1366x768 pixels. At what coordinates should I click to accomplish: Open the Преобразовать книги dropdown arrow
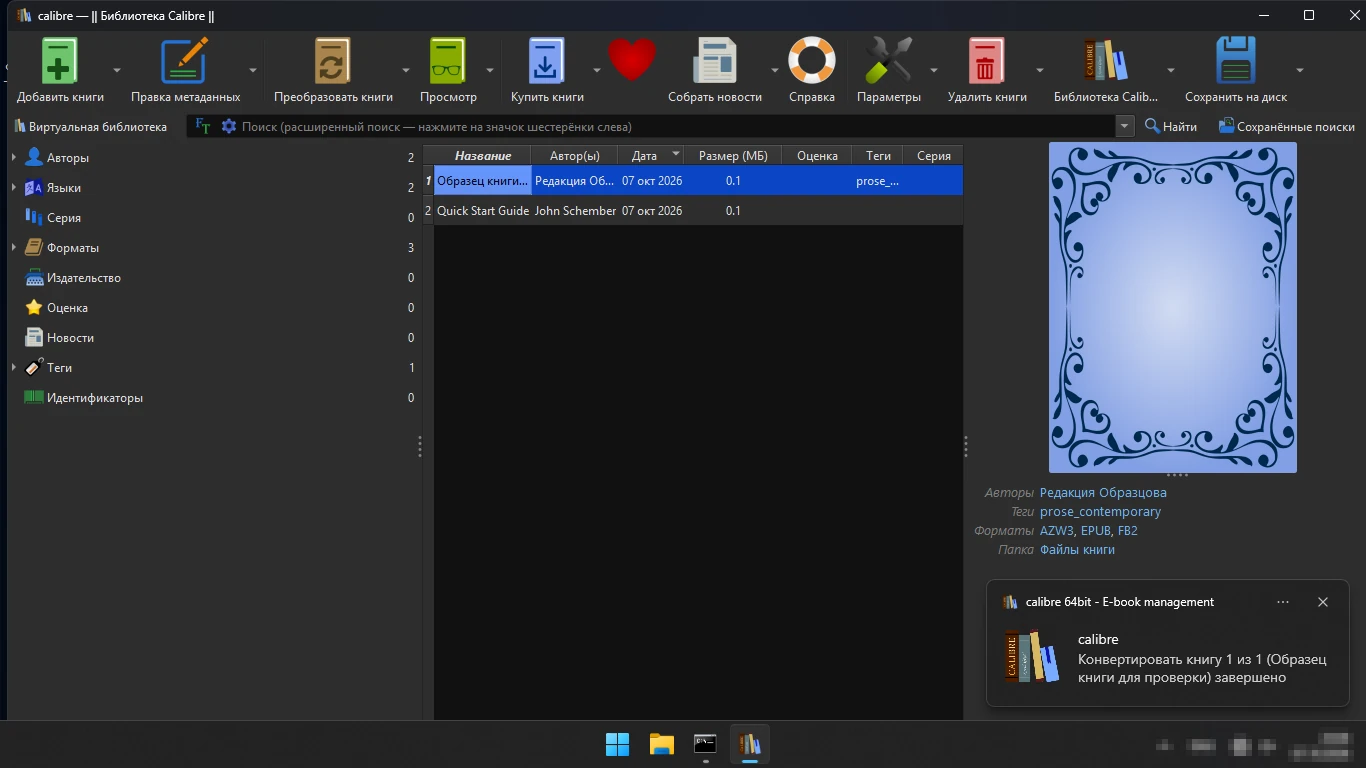point(406,70)
